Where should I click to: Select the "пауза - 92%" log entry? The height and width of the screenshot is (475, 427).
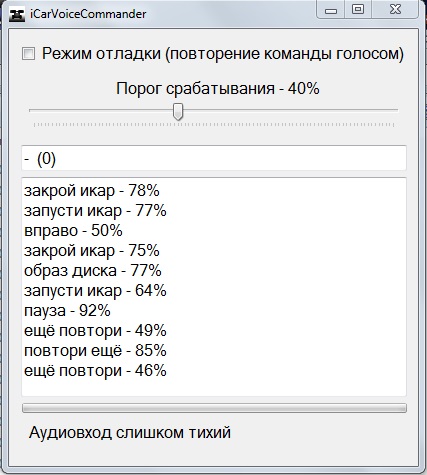coord(67,311)
